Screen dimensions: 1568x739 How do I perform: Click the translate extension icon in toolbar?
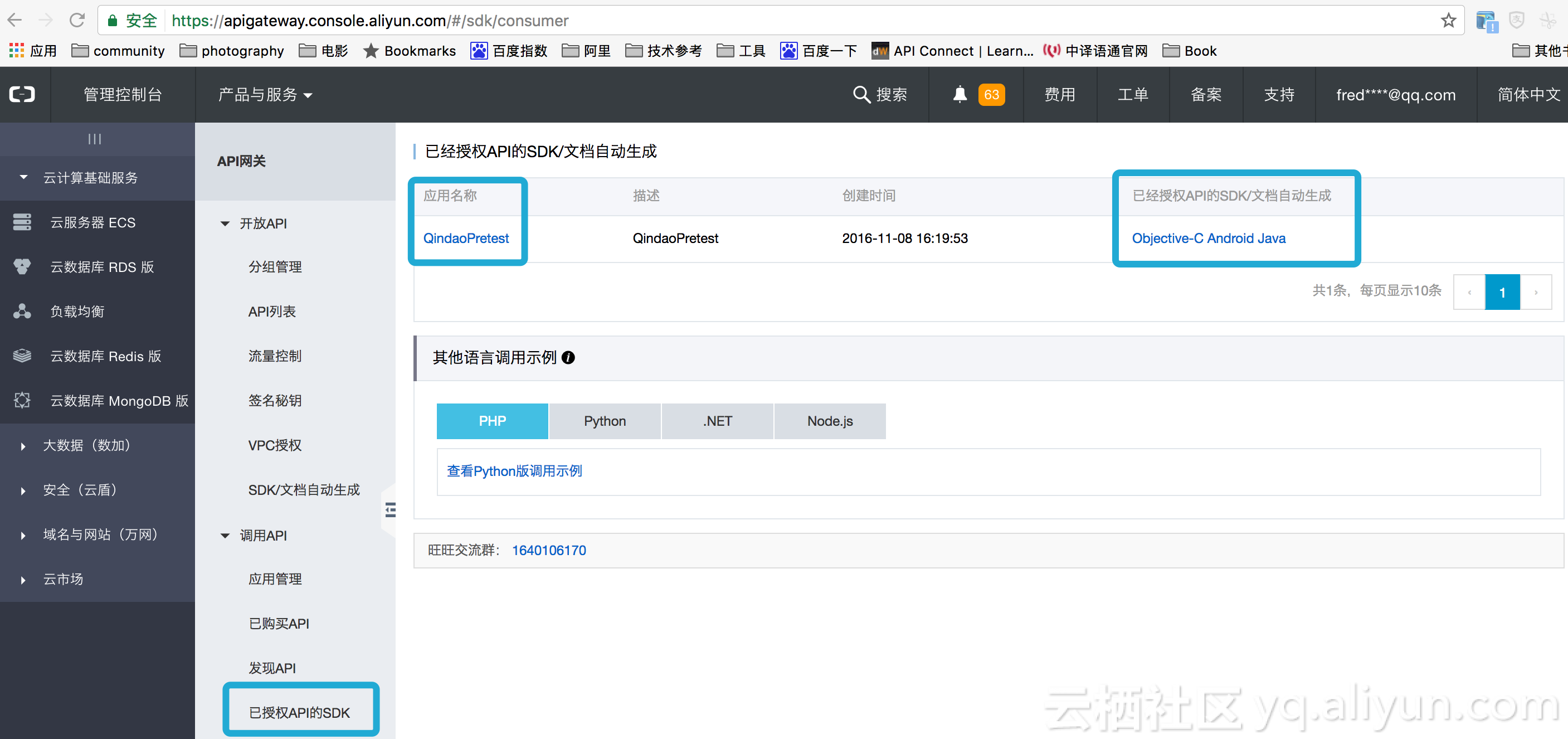click(1487, 21)
